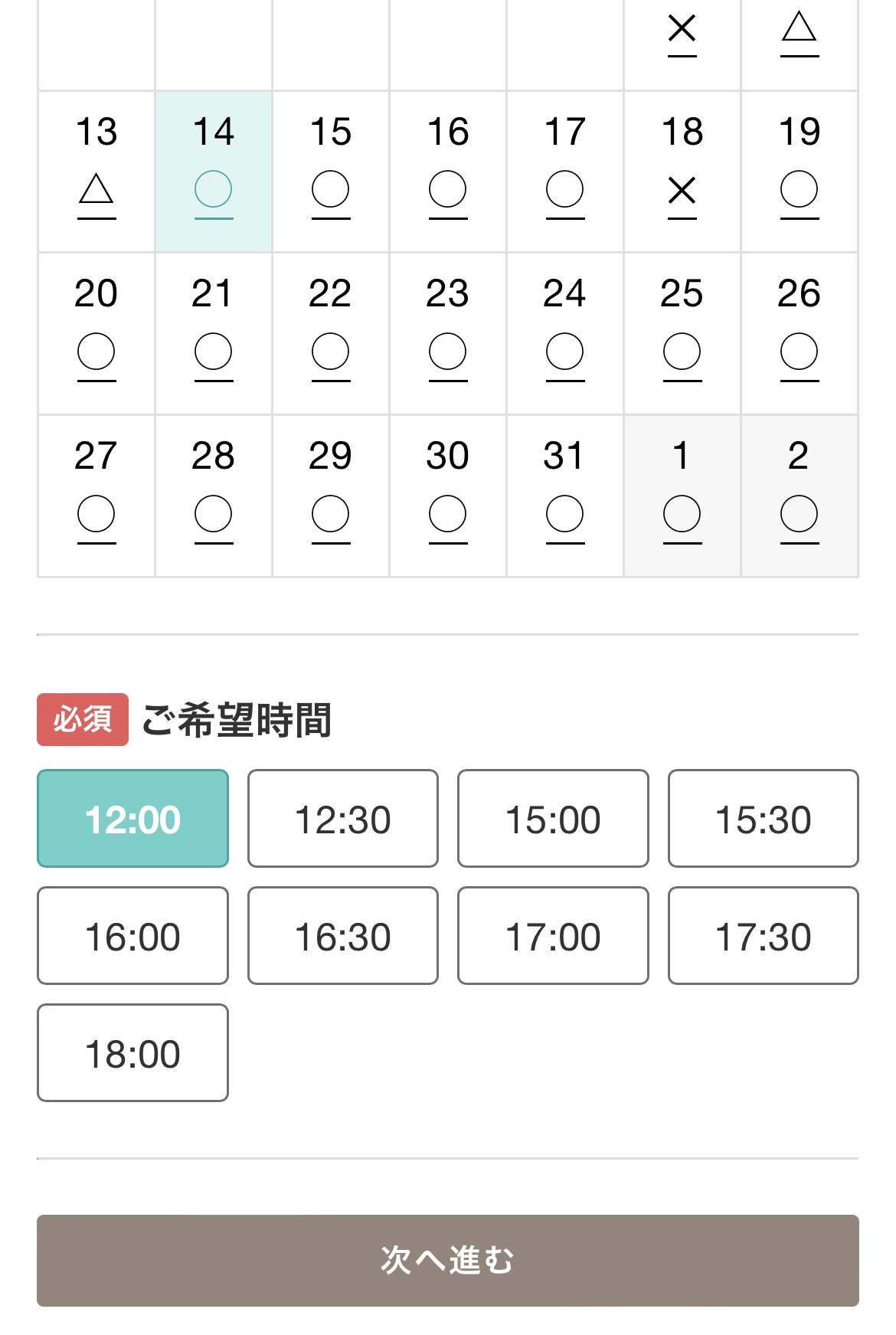896x1335 pixels.
Task: Select the 18:00 time option
Action: pyautogui.click(x=132, y=1053)
